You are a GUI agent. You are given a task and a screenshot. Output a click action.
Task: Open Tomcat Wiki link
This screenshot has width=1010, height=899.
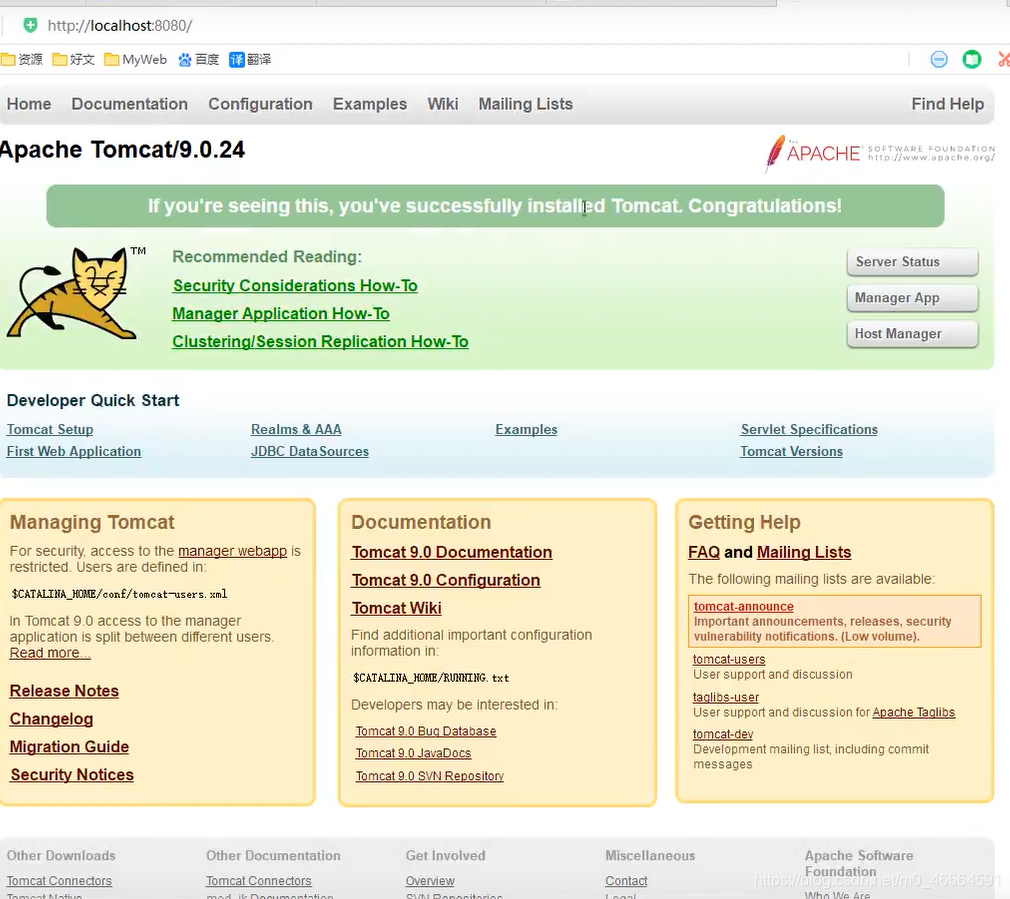397,609
